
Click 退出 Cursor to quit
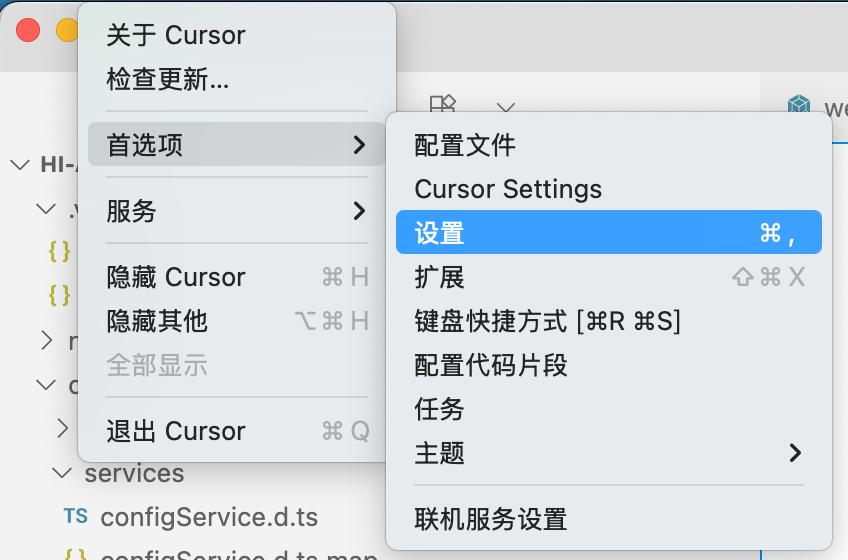176,431
